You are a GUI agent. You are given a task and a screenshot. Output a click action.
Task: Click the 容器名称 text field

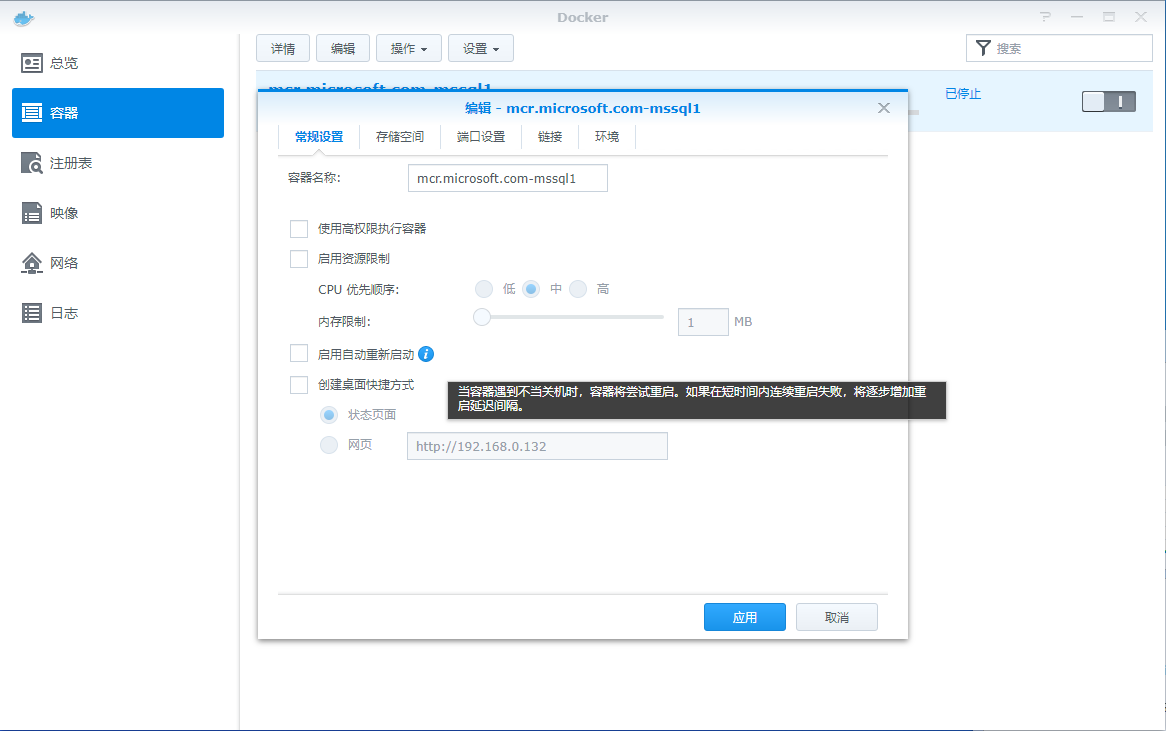click(x=507, y=178)
